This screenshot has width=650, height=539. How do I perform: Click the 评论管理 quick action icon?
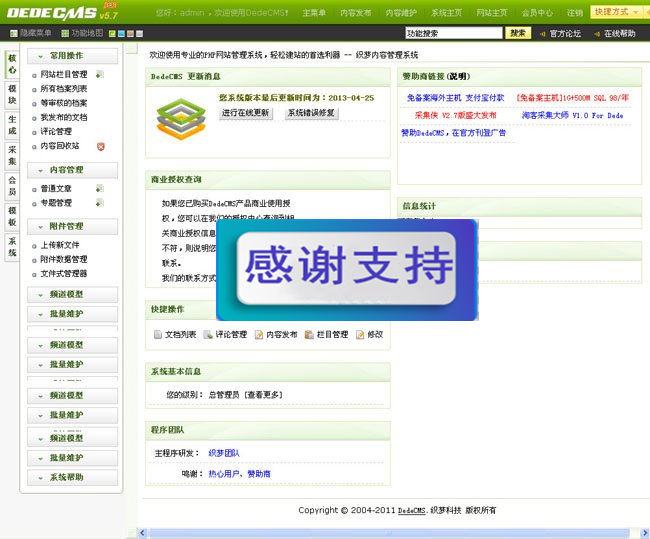tap(208, 335)
